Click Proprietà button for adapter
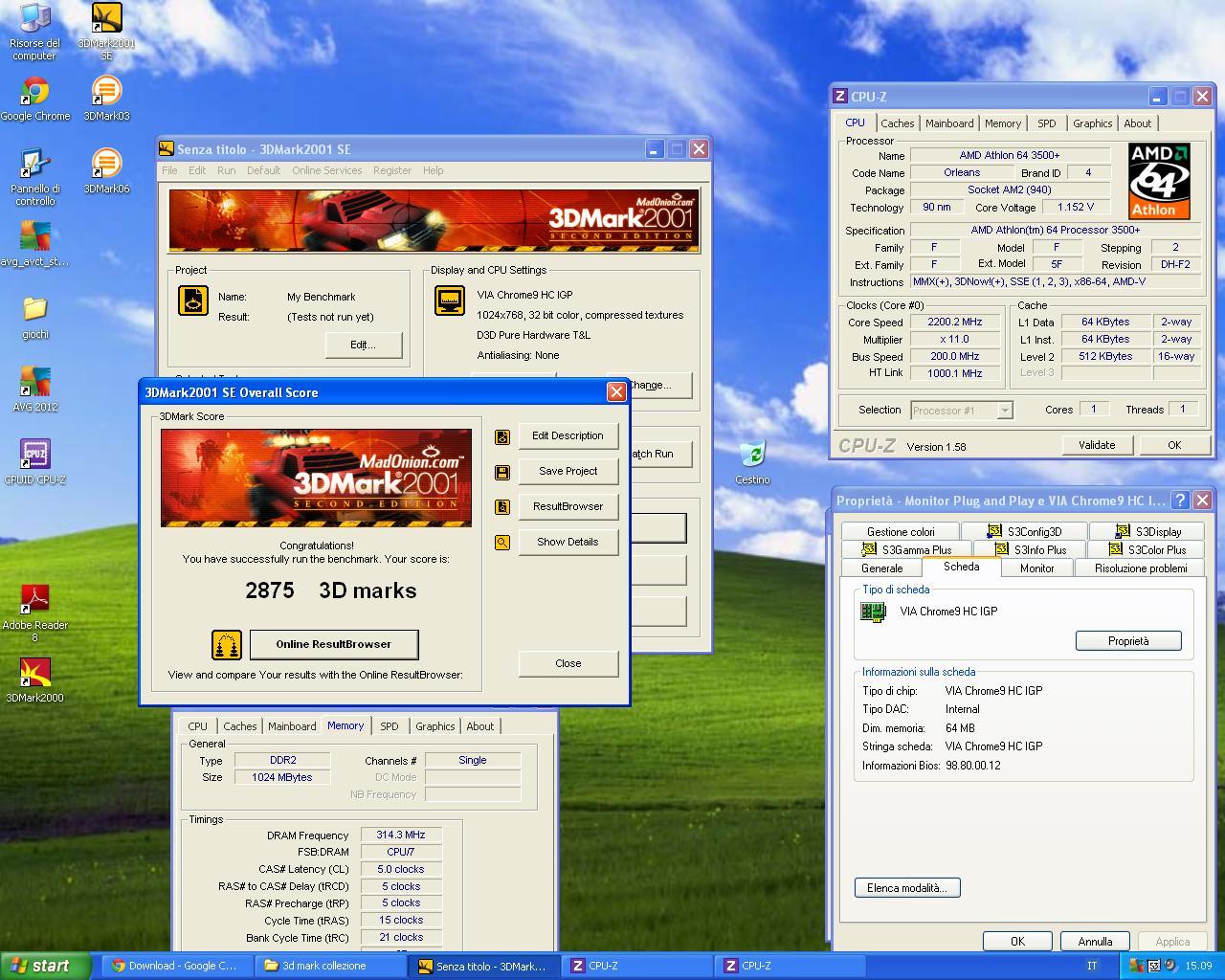Viewport: 1225px width, 980px height. click(1128, 641)
